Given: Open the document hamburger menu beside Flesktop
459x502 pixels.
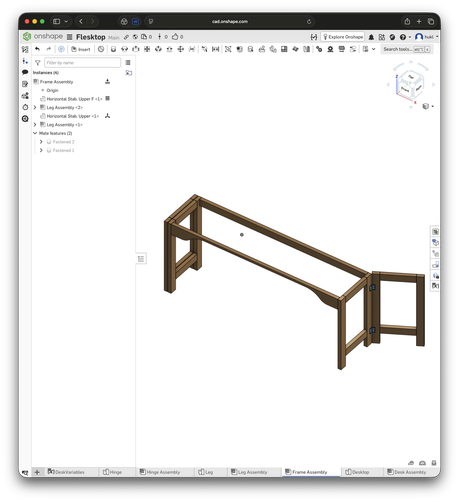Looking at the screenshot, I should 69,37.
